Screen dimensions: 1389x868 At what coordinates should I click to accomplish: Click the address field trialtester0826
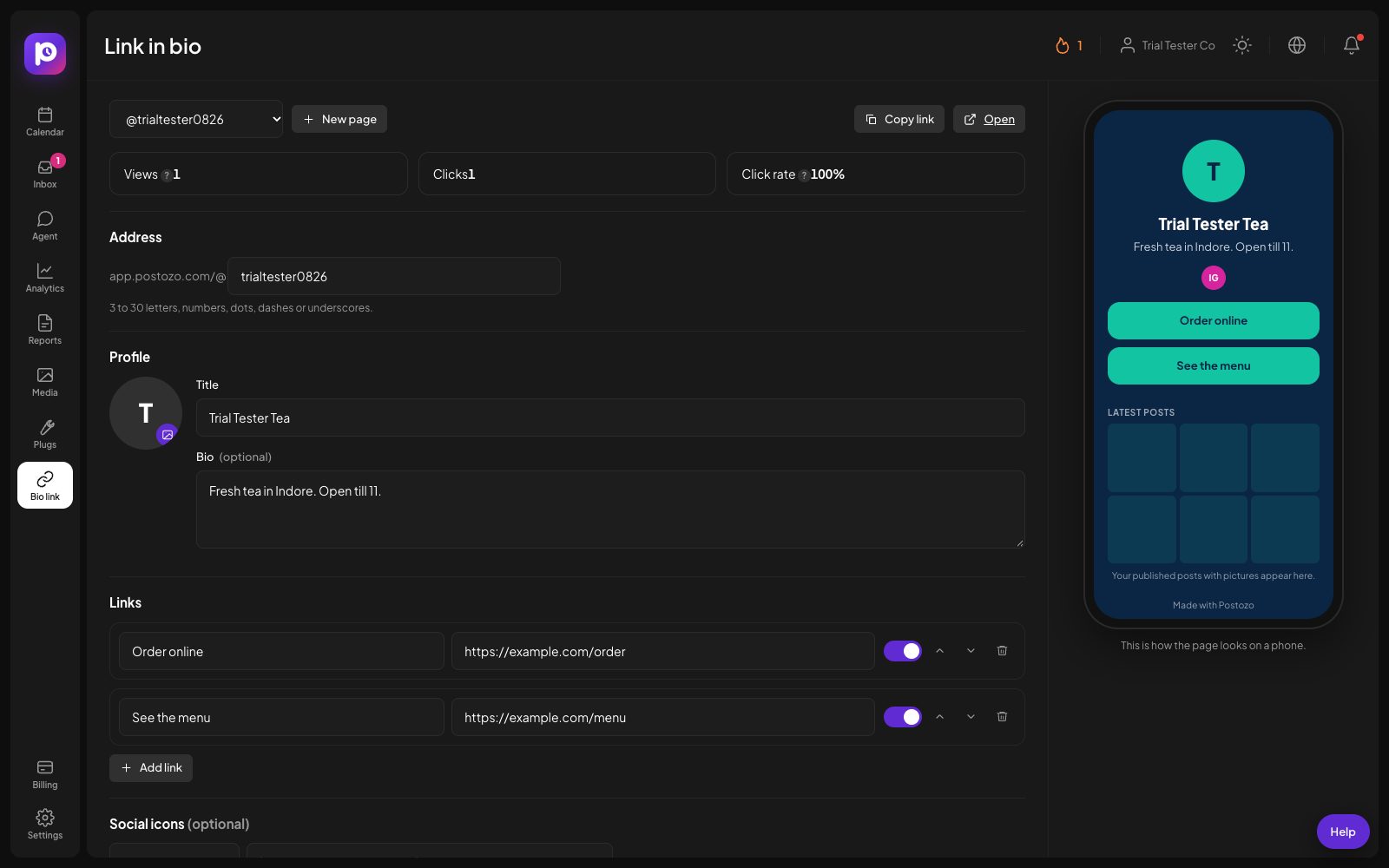pyautogui.click(x=394, y=276)
